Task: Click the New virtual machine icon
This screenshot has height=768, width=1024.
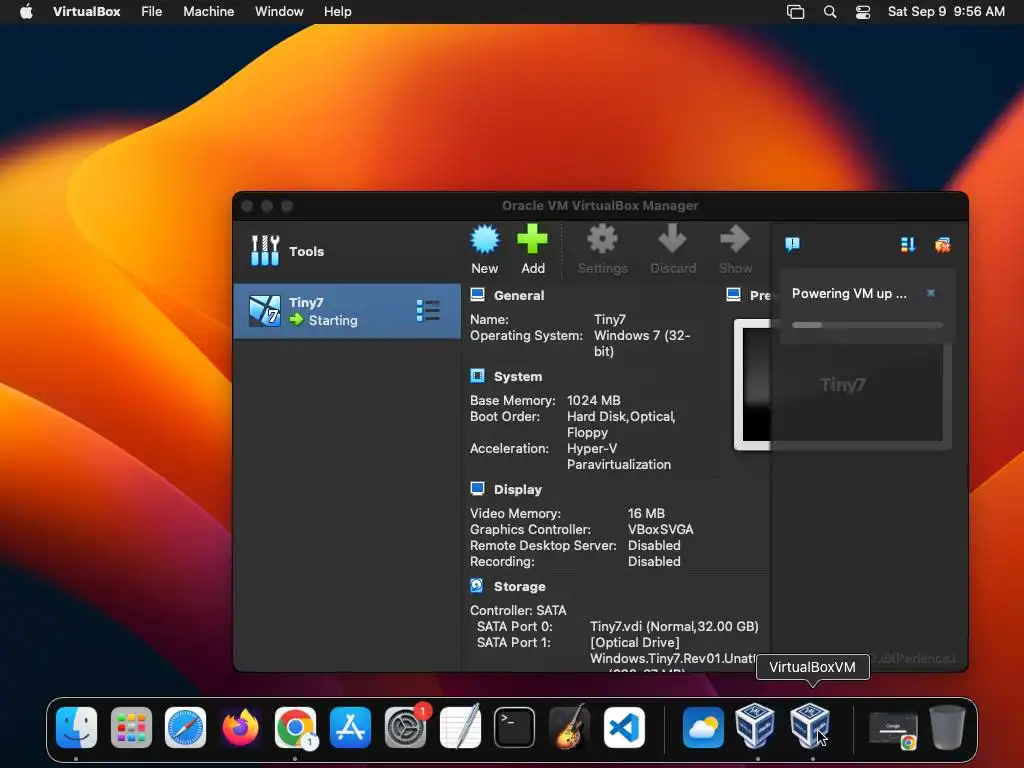Action: [x=485, y=240]
